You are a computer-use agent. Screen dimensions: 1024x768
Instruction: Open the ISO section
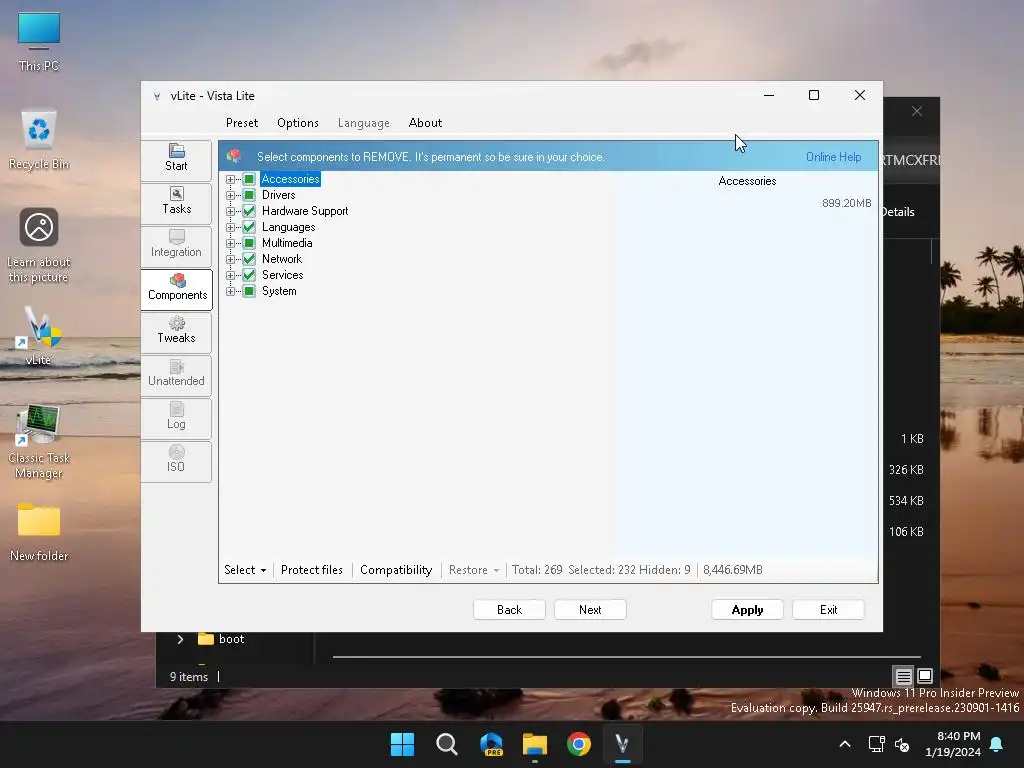click(x=176, y=460)
